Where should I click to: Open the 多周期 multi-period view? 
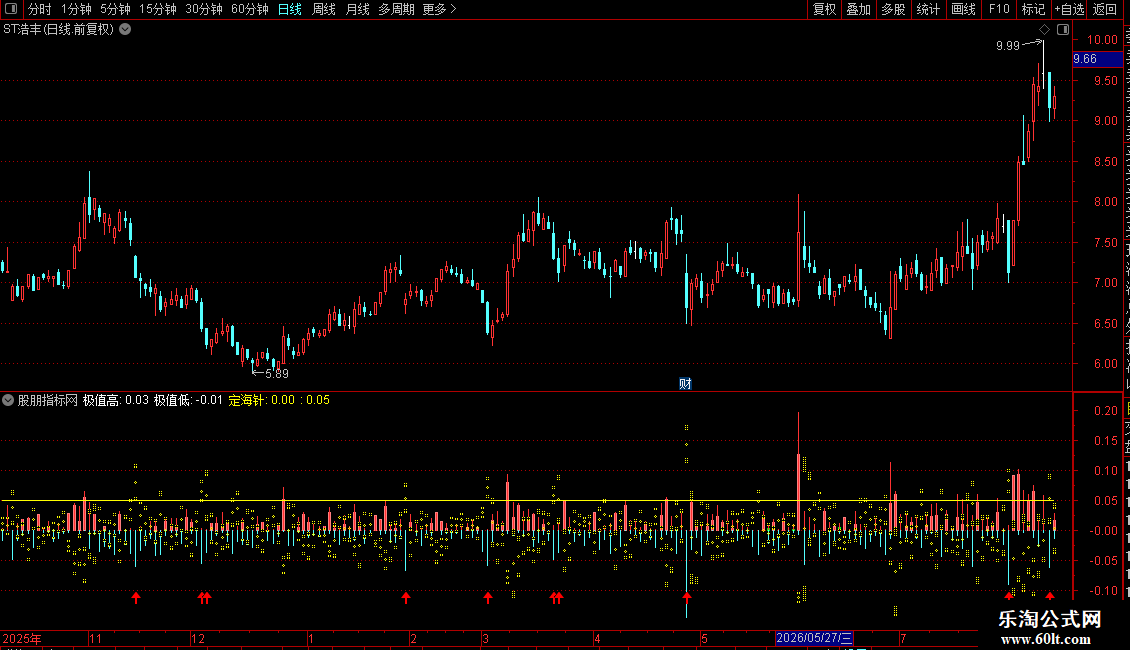396,9
